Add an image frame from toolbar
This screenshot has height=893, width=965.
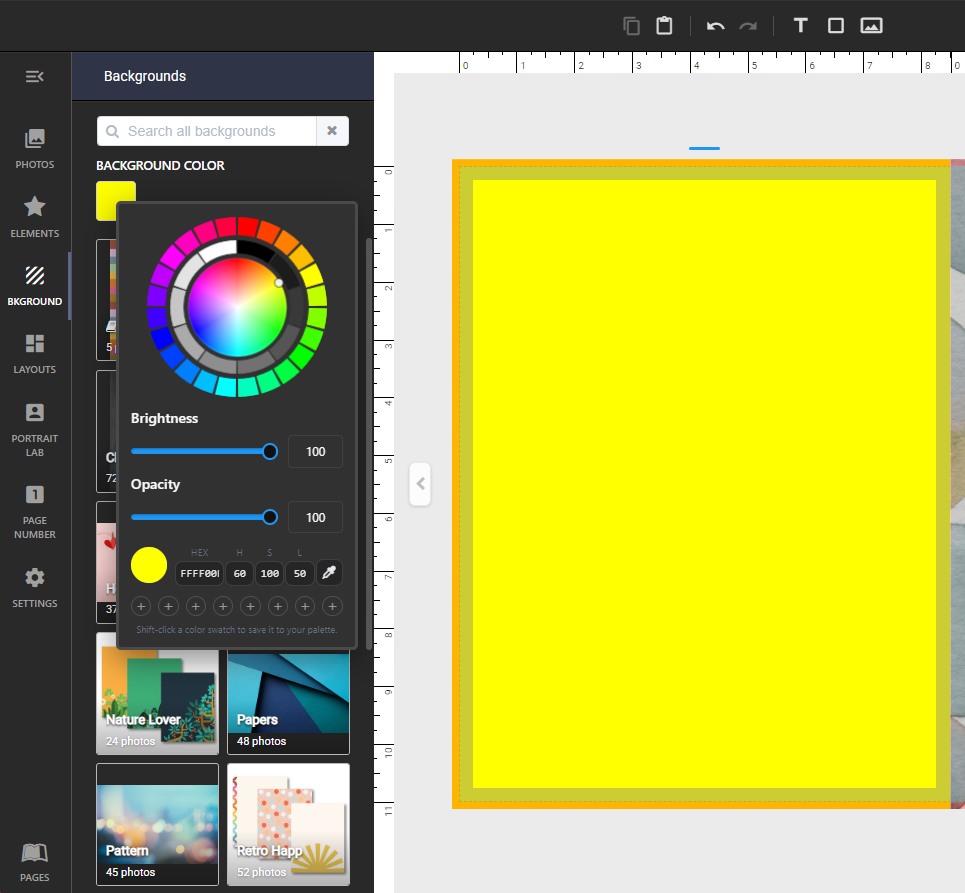pos(871,25)
